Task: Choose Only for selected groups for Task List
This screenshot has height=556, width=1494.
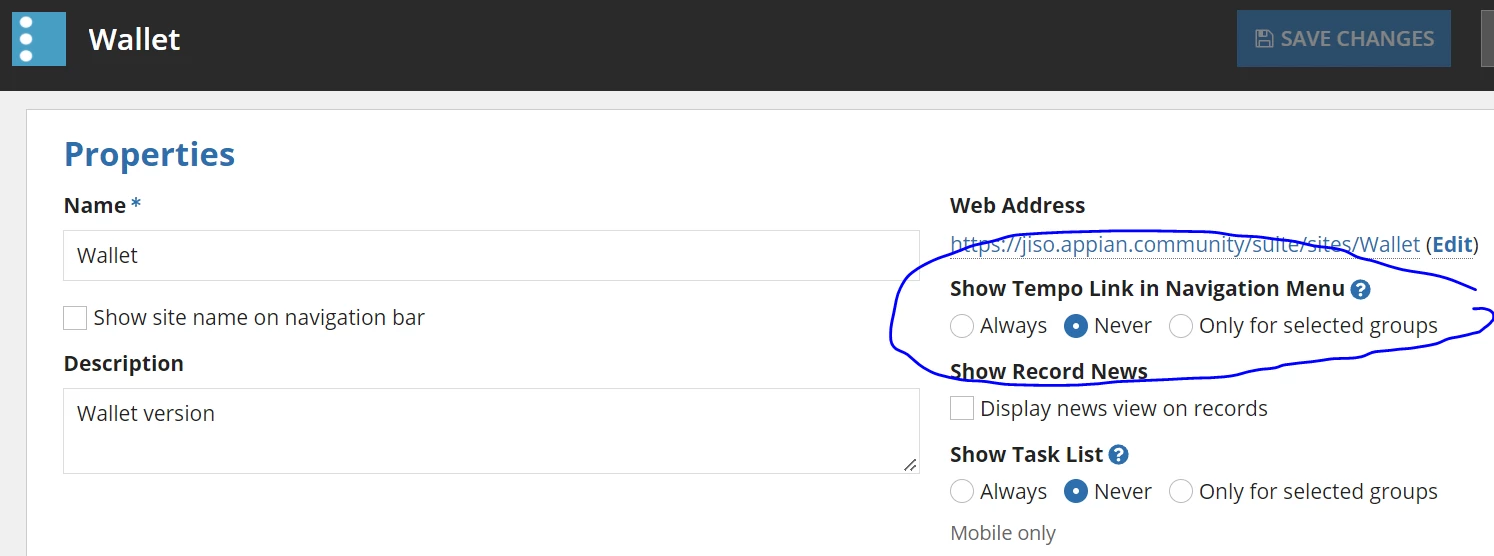Action: [x=1181, y=491]
